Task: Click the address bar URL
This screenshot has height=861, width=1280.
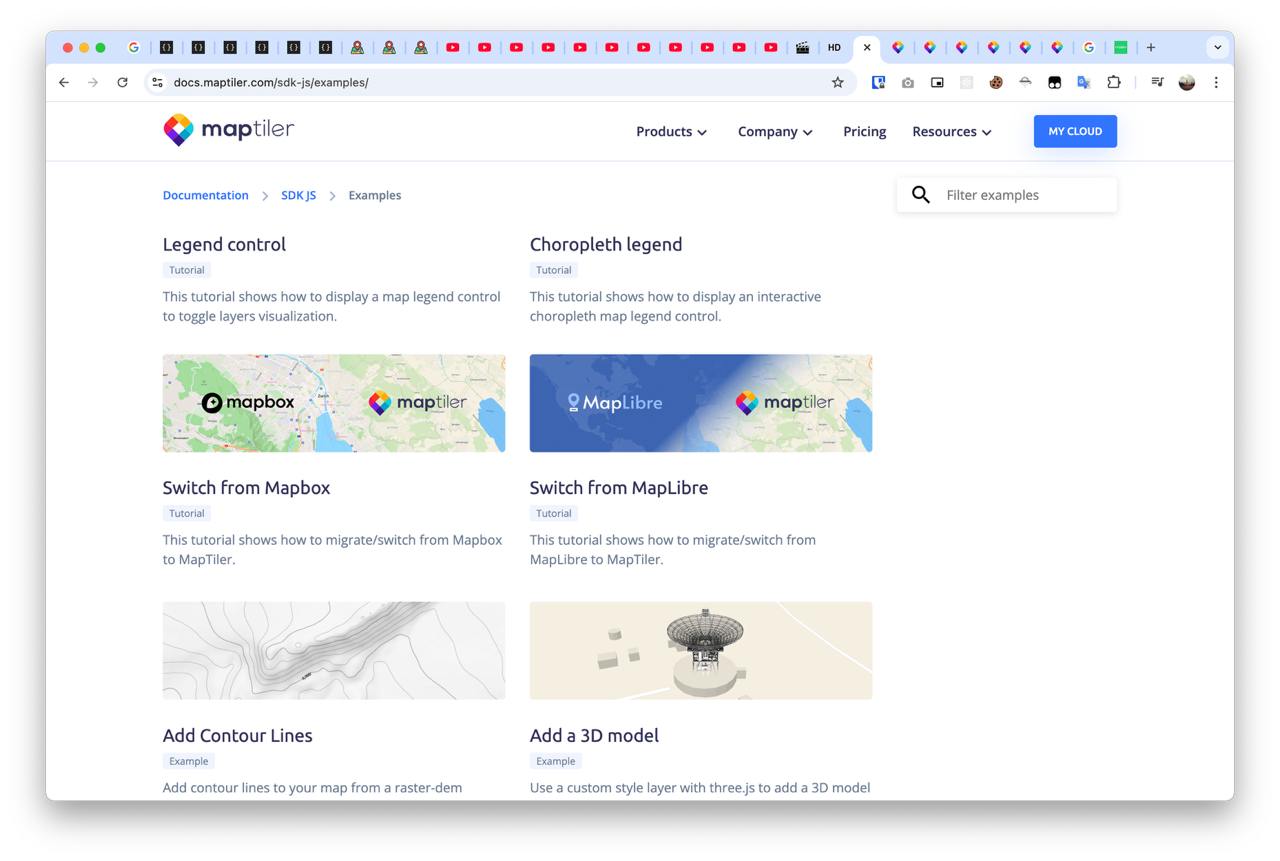Action: 271,83
